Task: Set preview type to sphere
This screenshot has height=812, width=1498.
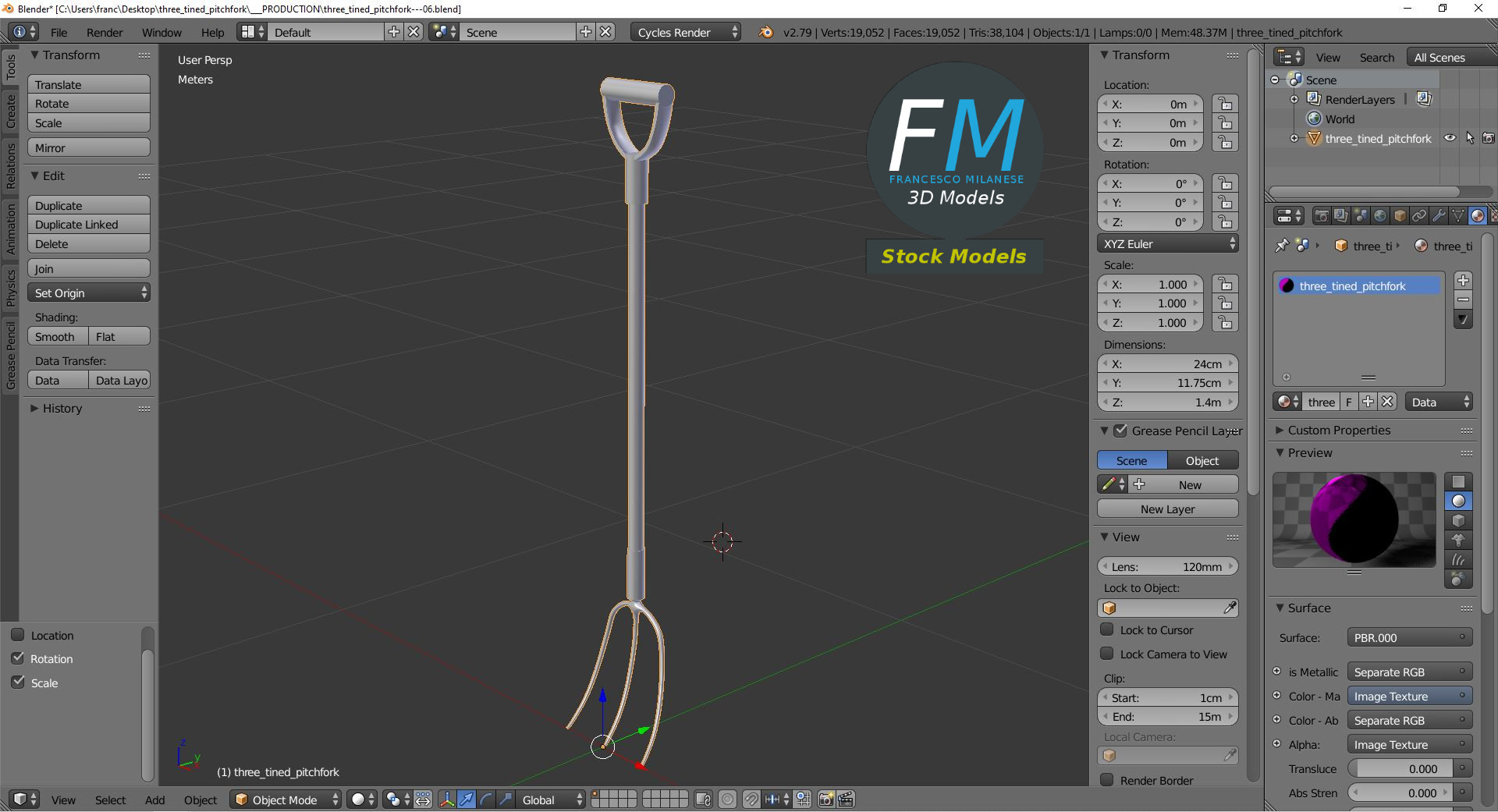Action: tap(1458, 502)
